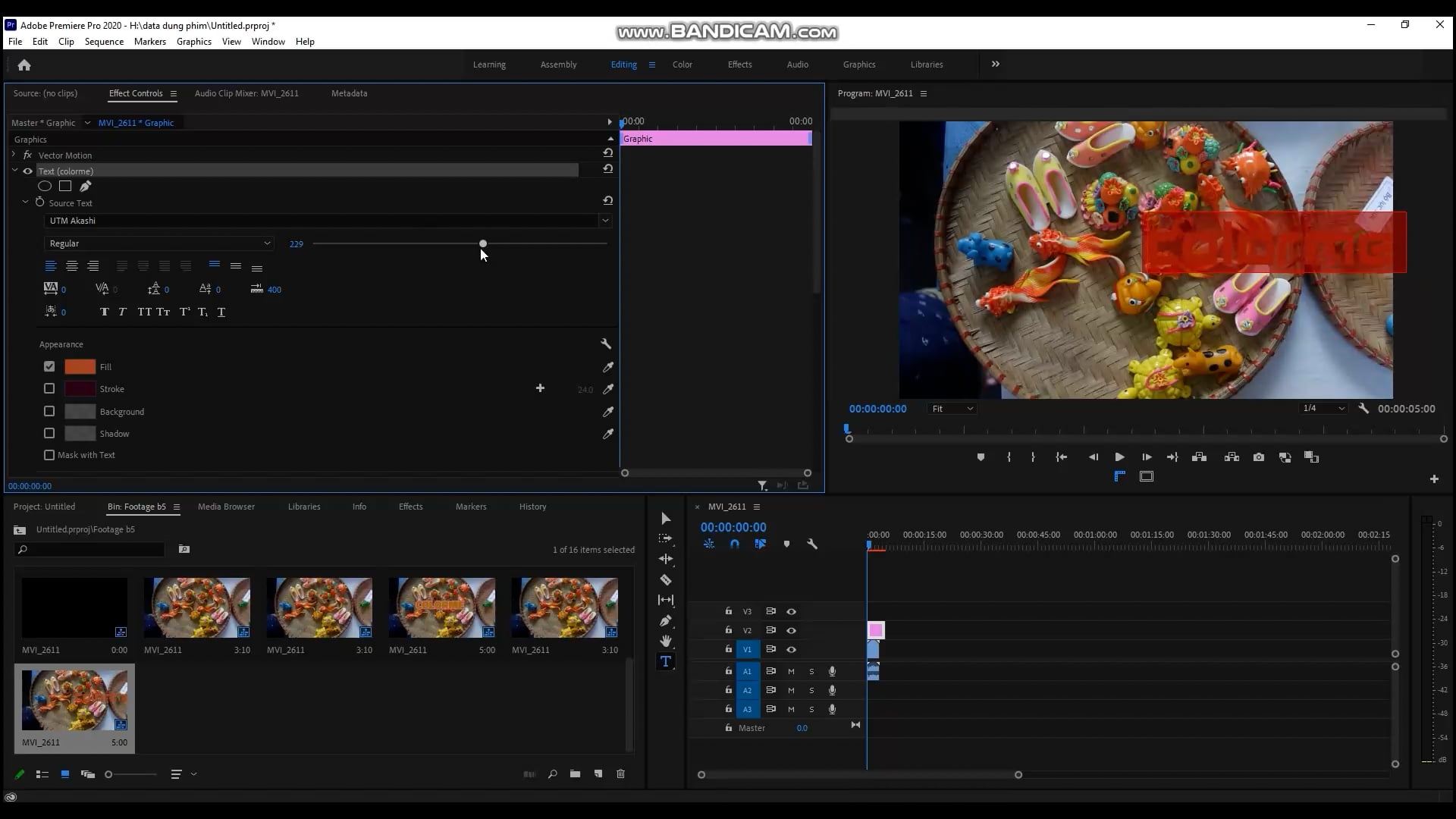
Task: Hide track V2 with eye icon
Action: click(x=791, y=631)
